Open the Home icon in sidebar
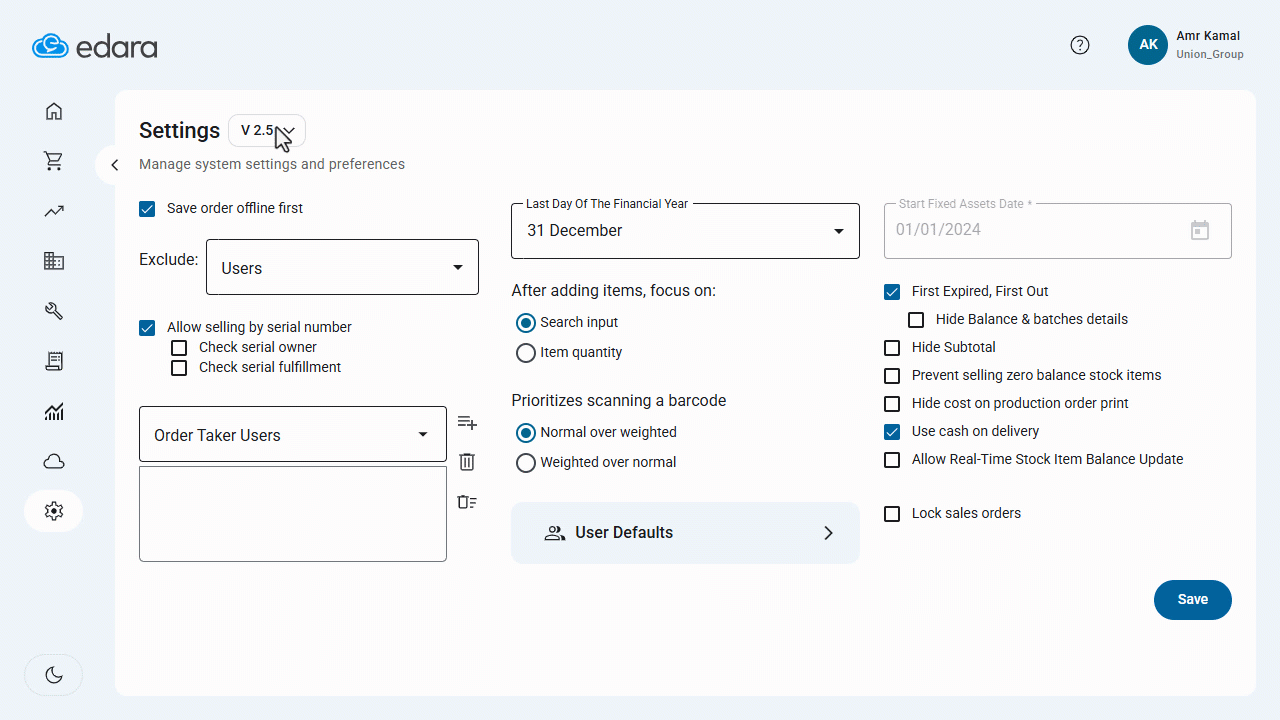 [x=54, y=111]
